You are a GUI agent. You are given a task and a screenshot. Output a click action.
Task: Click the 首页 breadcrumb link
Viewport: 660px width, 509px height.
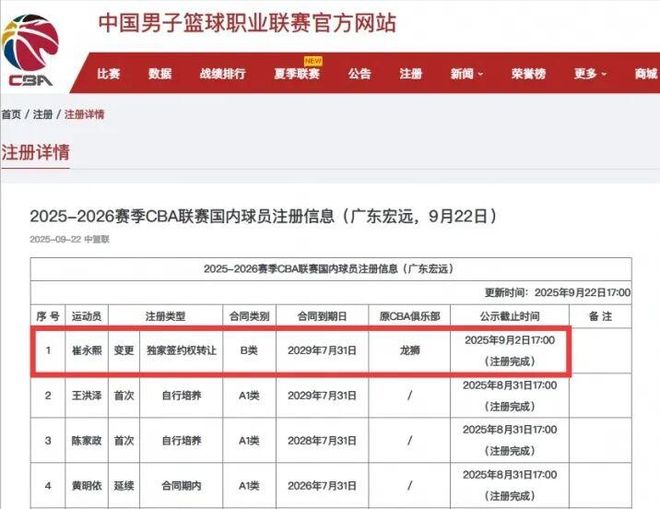tap(11, 115)
